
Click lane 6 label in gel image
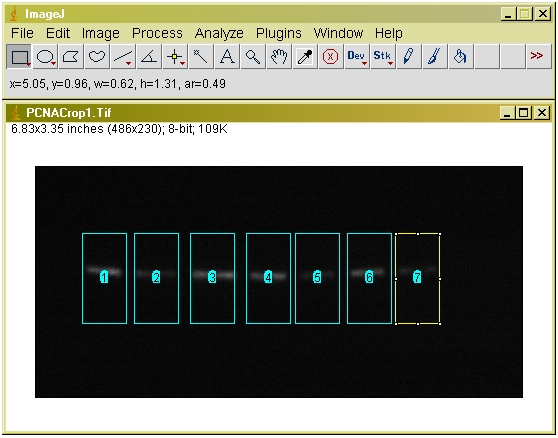point(369,276)
